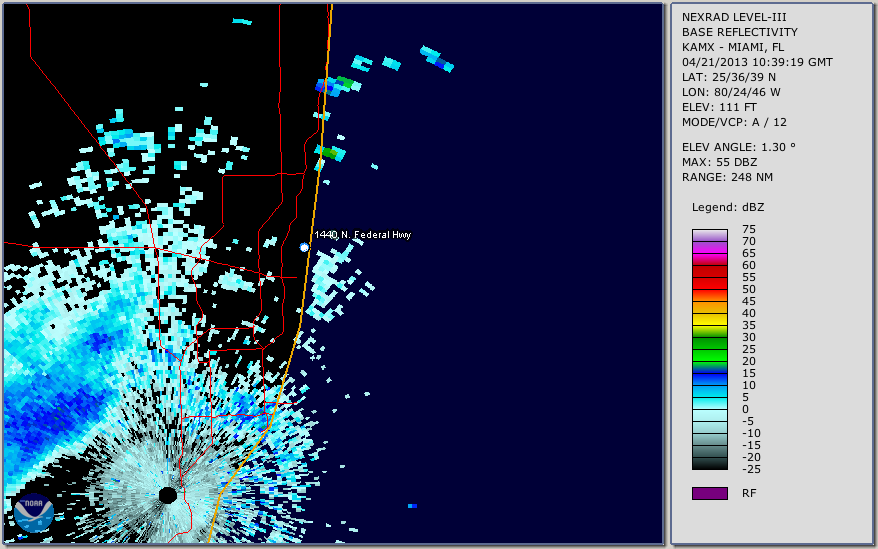Select the 'ELEV ANGLE: 1.30 °' text

click(738, 147)
